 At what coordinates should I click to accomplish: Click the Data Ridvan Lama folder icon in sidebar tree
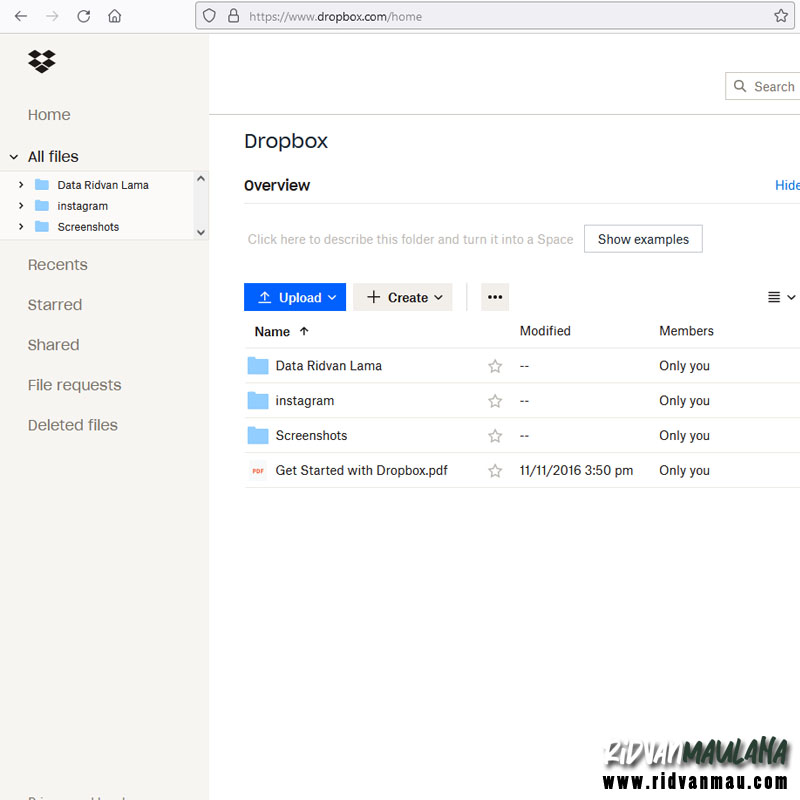point(42,185)
